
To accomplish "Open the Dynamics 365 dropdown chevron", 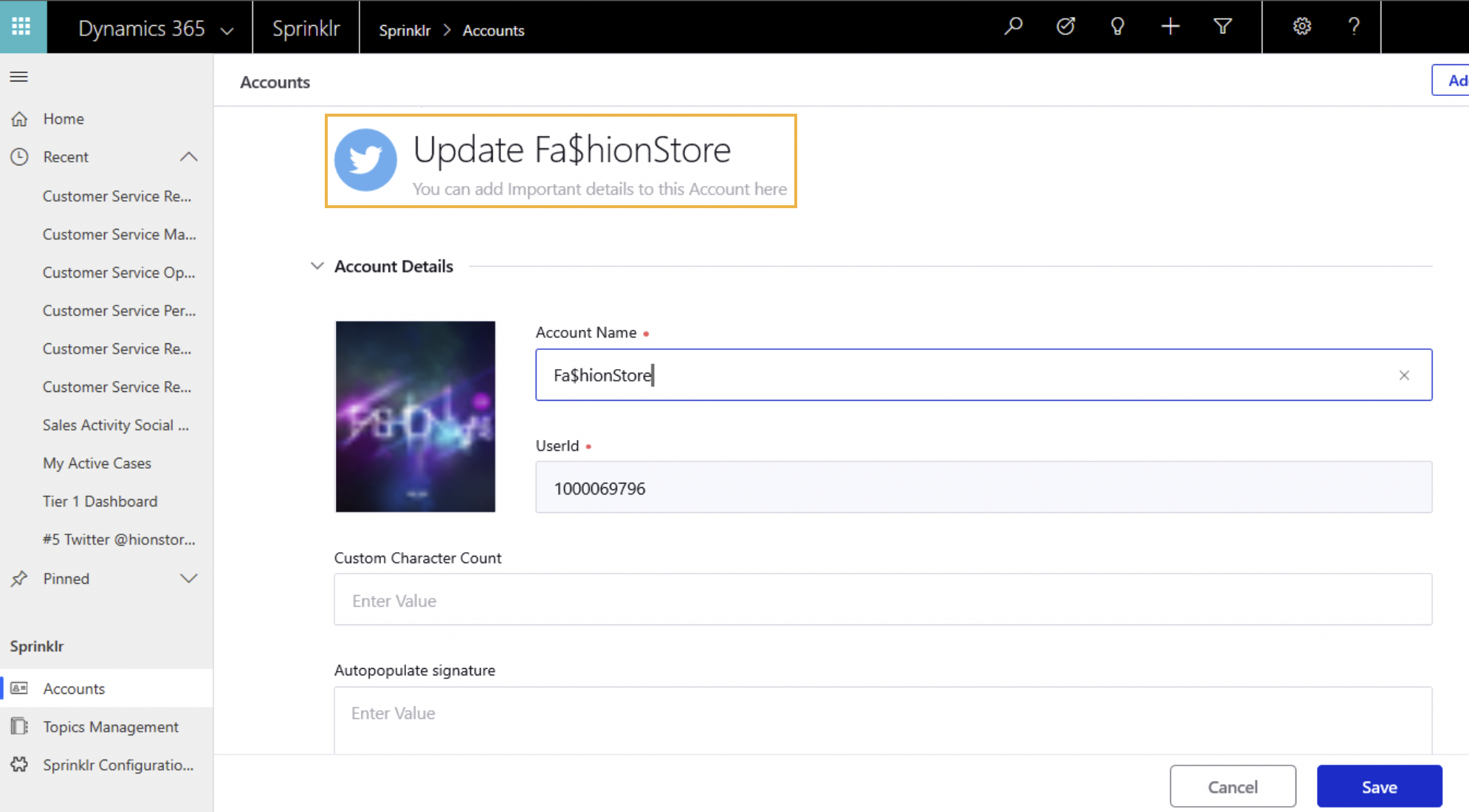I will (x=227, y=30).
